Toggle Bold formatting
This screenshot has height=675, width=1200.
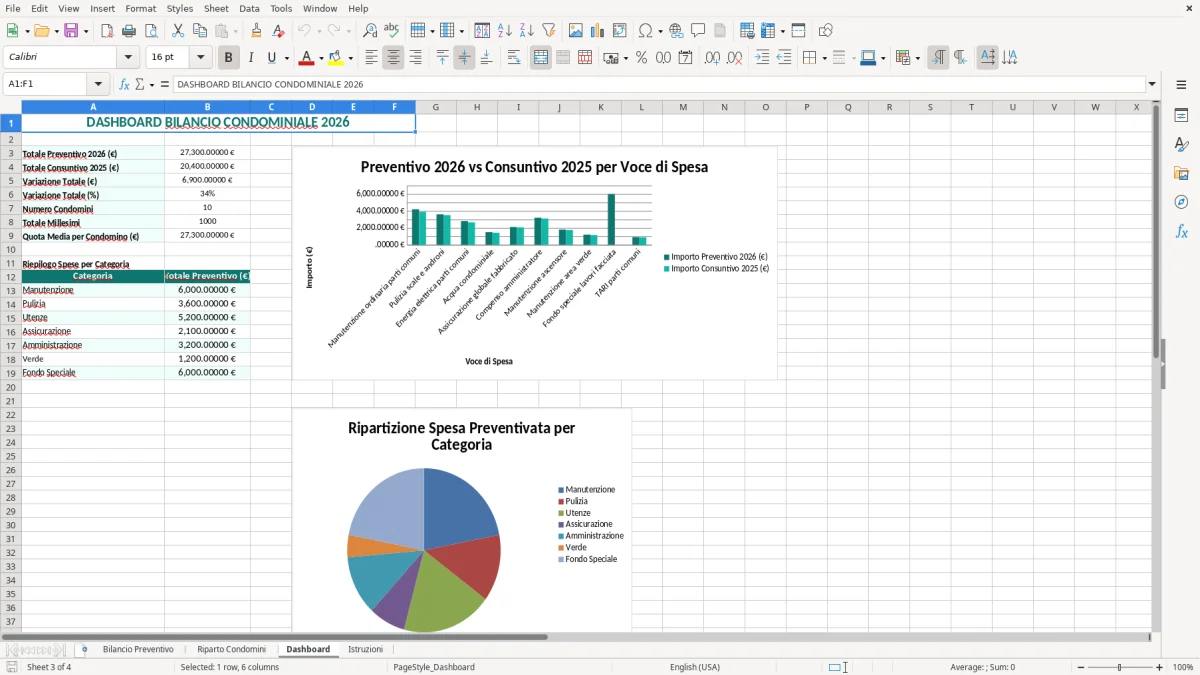click(x=229, y=58)
